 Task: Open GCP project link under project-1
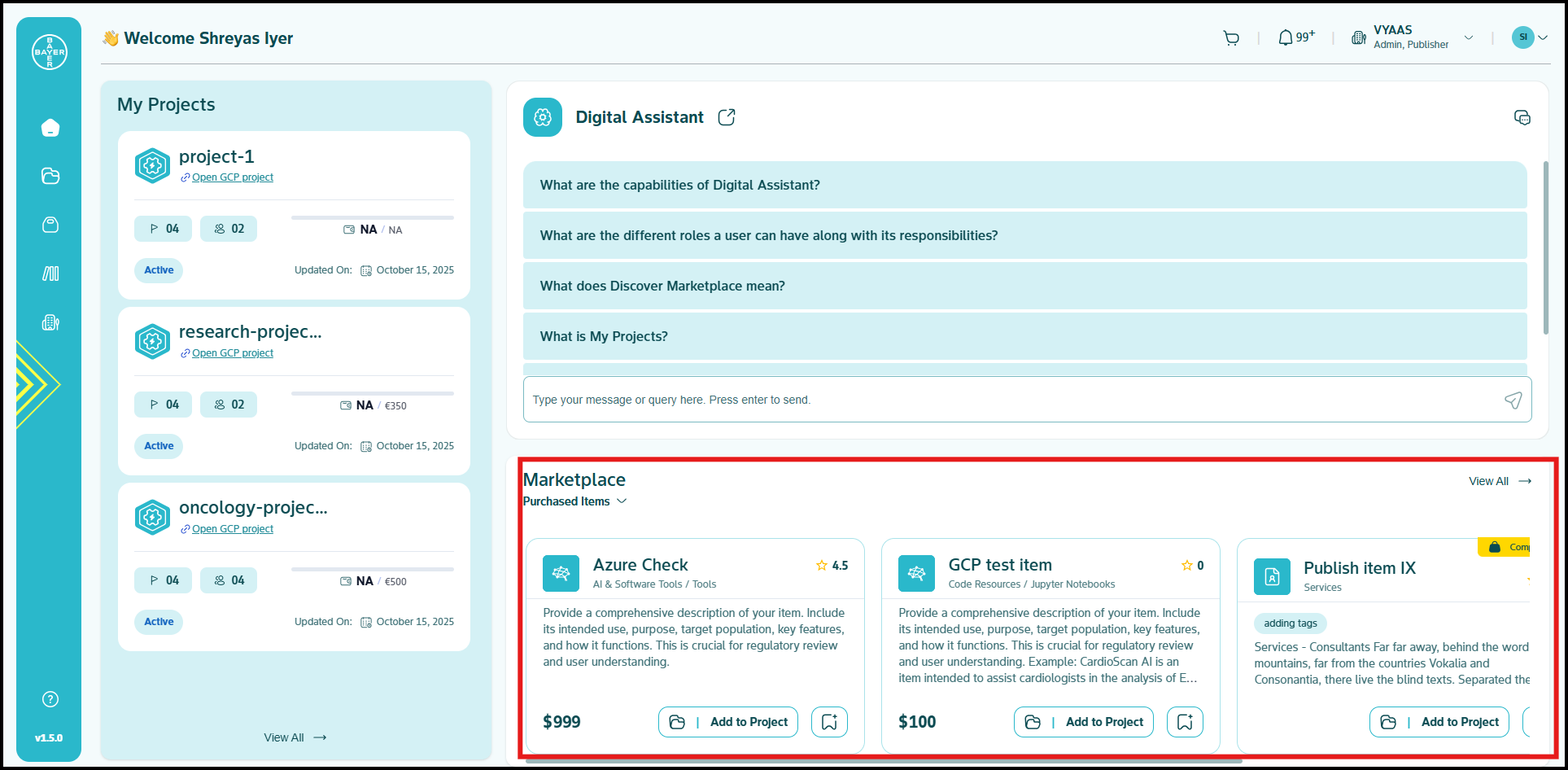tap(232, 177)
